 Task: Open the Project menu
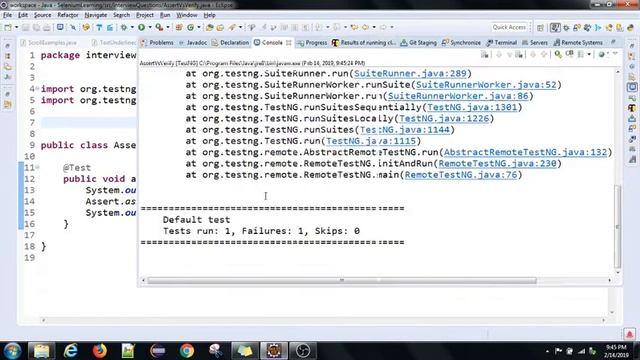[x=145, y=15]
